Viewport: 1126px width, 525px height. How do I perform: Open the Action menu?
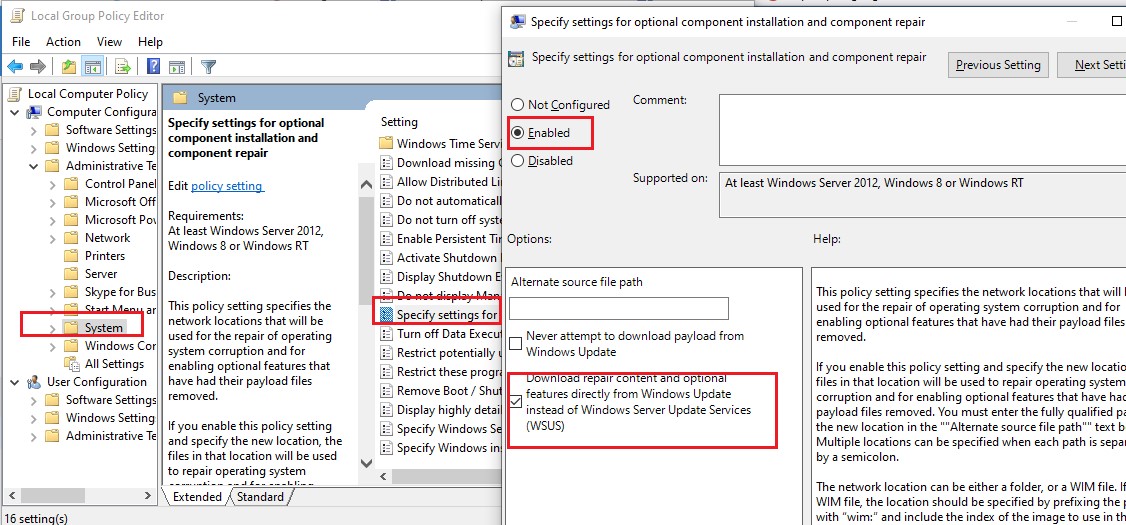point(63,42)
